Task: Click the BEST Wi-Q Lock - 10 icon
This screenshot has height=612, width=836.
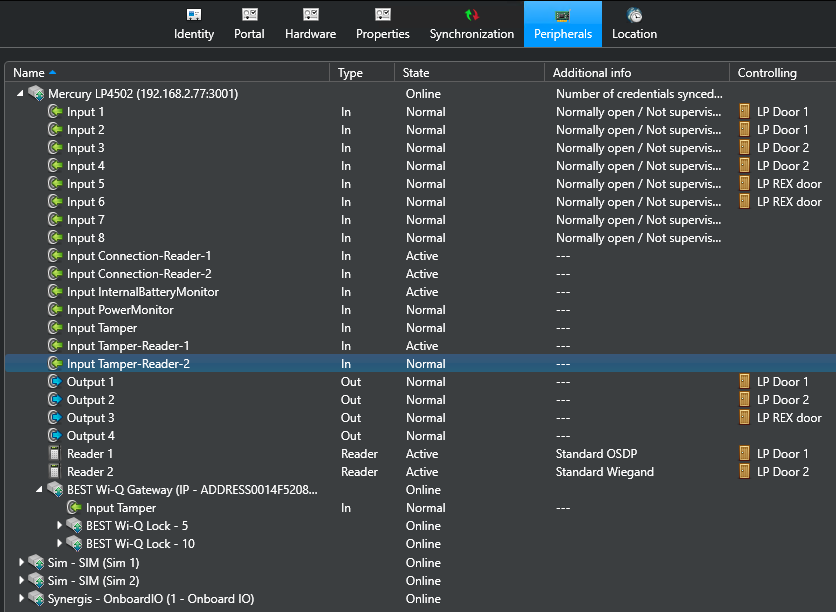Action: click(x=75, y=544)
